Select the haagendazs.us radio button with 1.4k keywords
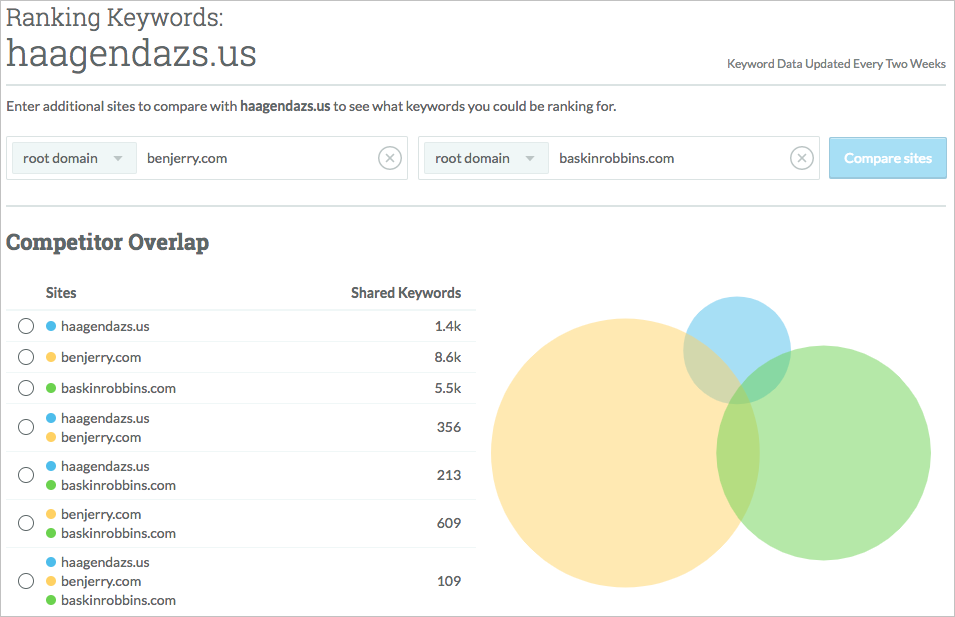The width and height of the screenshot is (955, 617). pyautogui.click(x=26, y=326)
